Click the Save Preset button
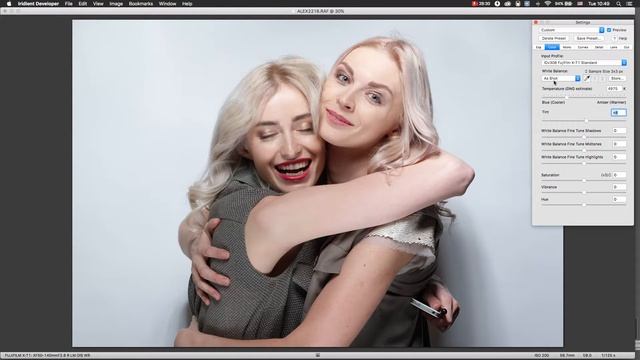The height and width of the screenshot is (360, 640). pos(588,38)
